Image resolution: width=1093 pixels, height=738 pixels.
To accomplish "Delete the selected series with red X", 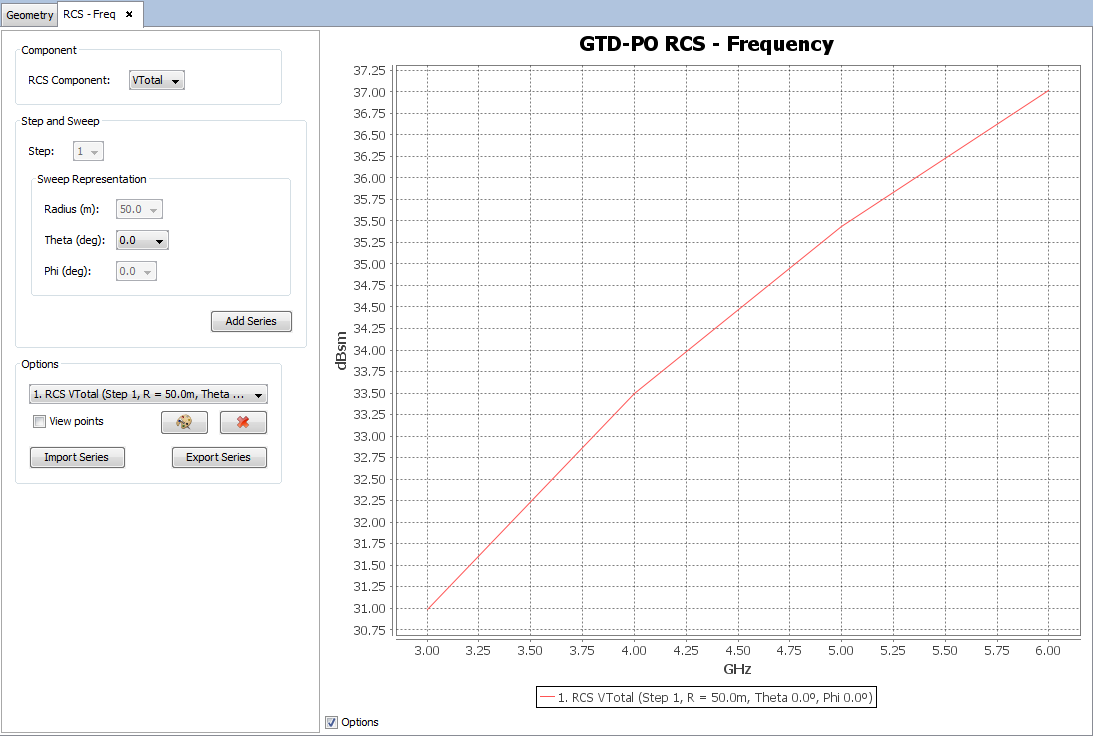I will pos(243,422).
